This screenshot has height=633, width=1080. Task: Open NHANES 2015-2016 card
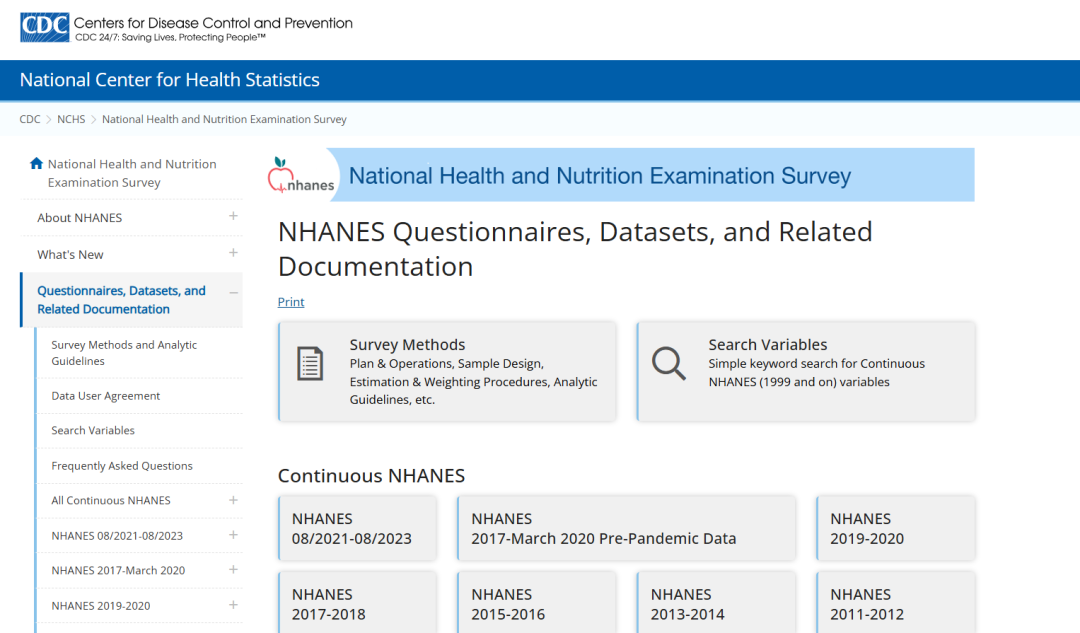coord(537,603)
